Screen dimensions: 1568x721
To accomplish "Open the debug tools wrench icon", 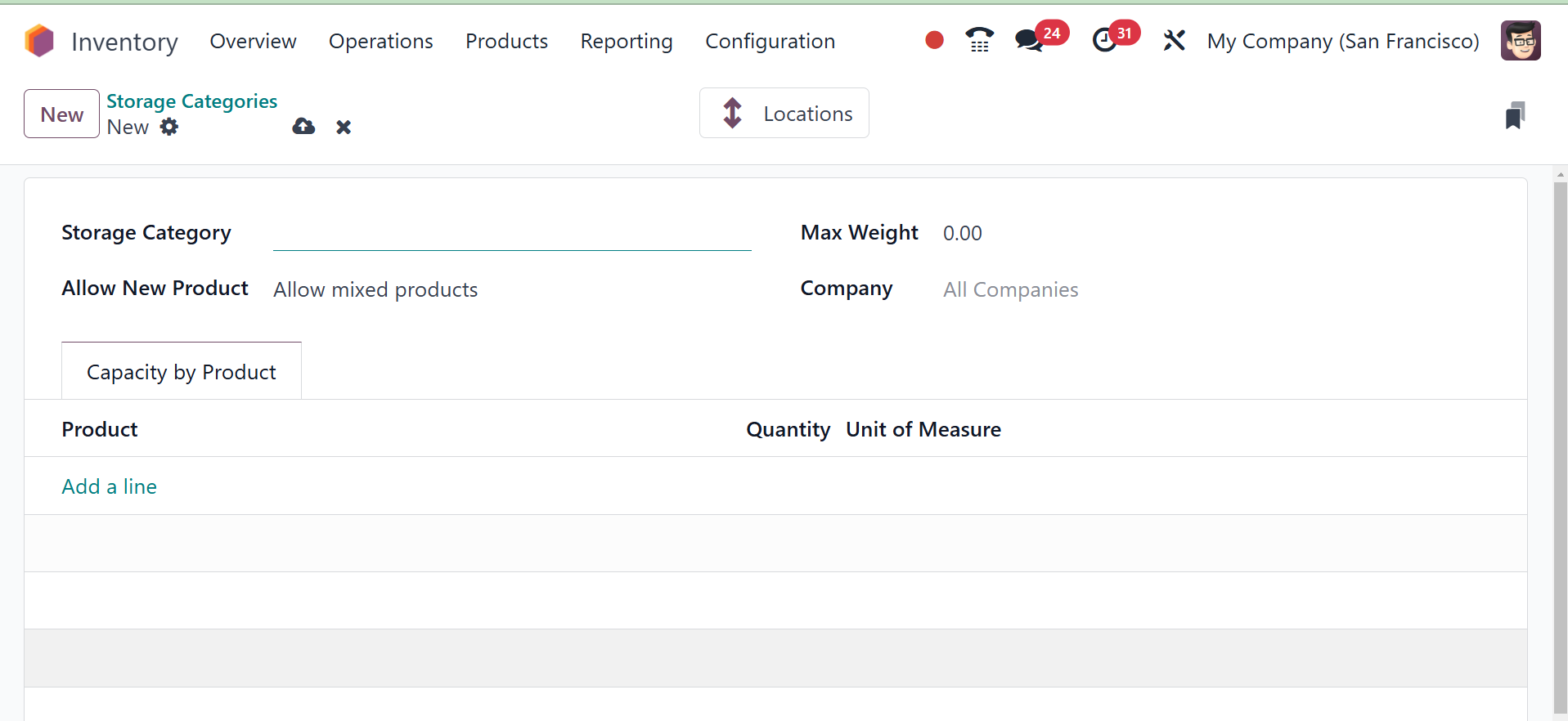I will 1174,40.
